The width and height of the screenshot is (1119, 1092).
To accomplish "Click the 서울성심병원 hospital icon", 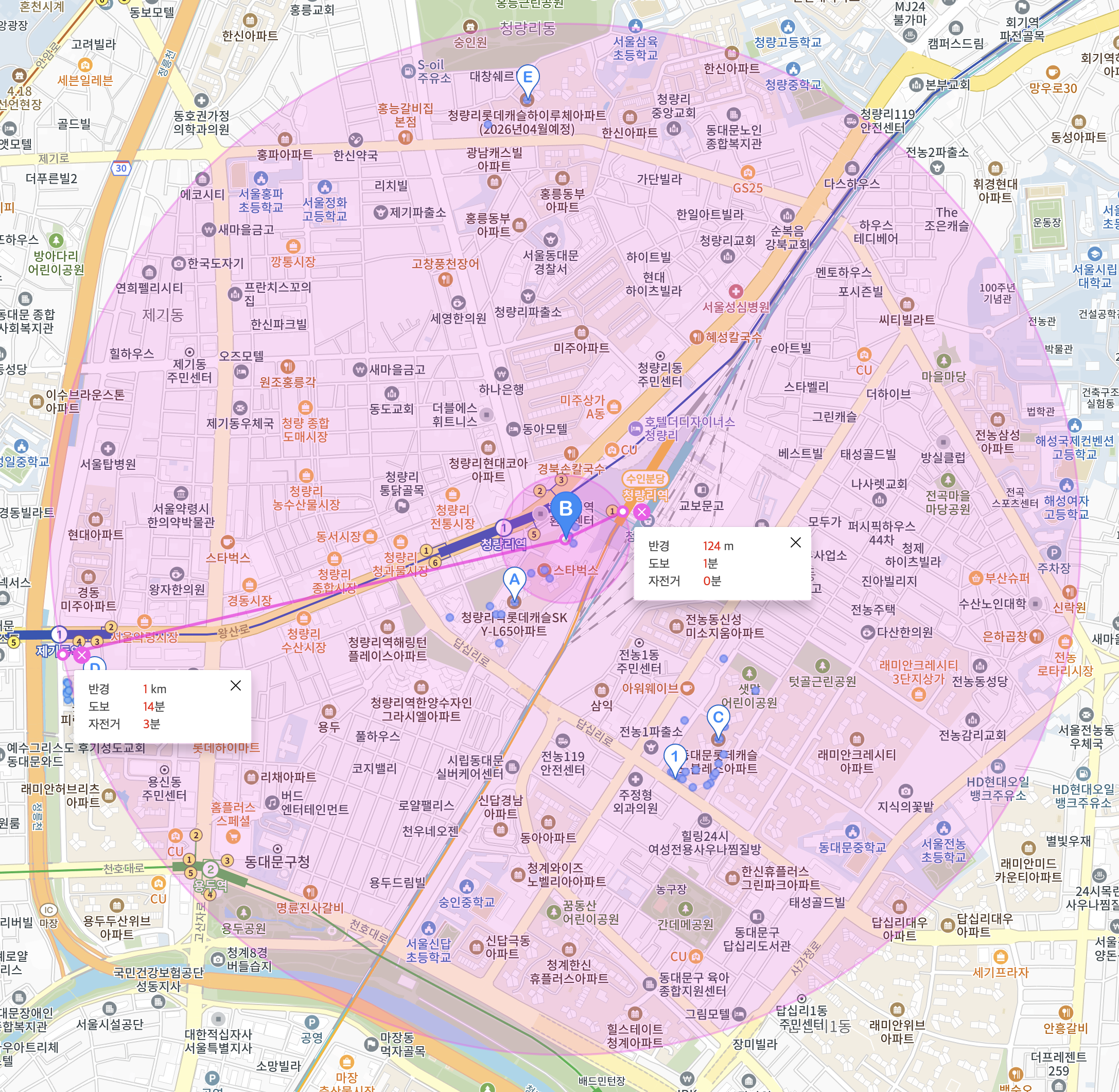I will (736, 291).
